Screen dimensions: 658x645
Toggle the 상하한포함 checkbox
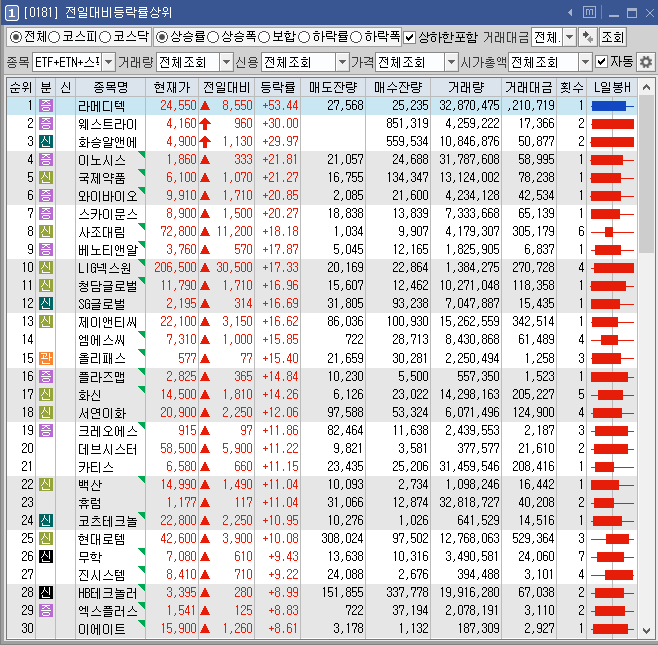[409, 38]
